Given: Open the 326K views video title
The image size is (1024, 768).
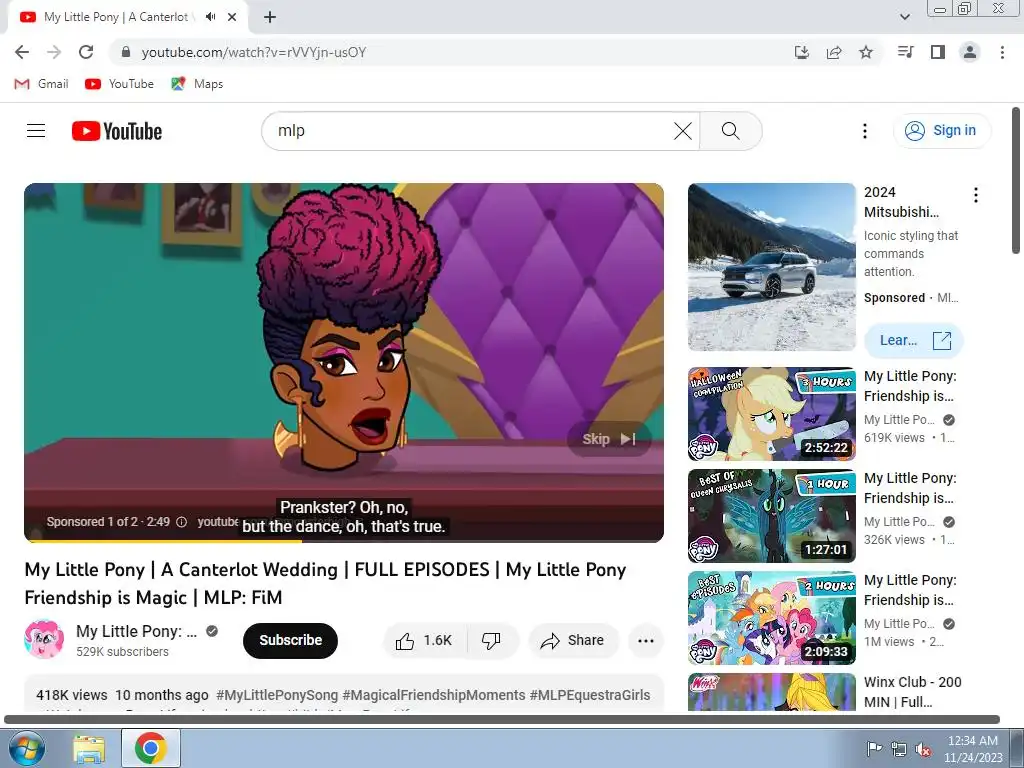Looking at the screenshot, I should (910, 488).
